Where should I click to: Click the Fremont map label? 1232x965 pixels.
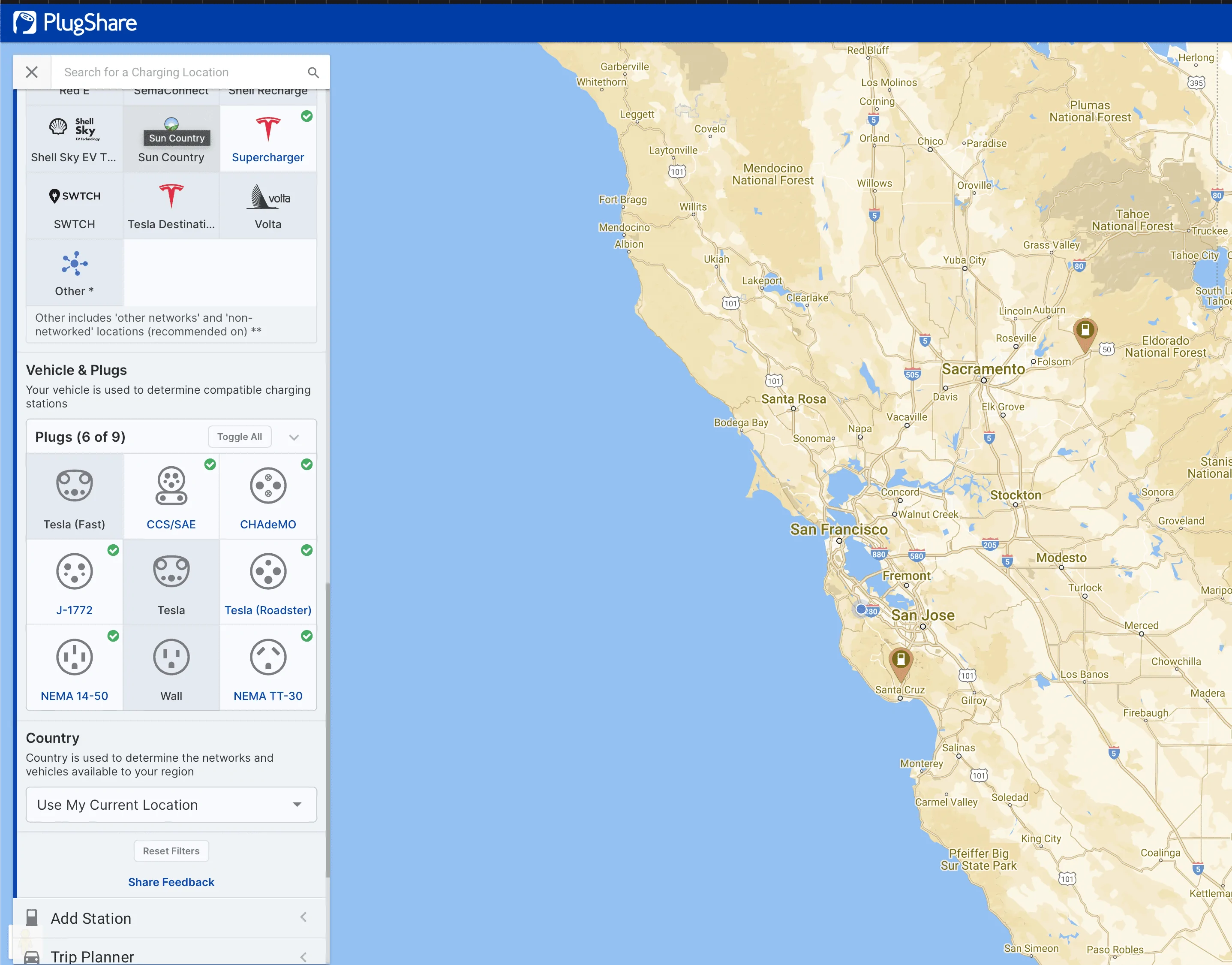pyautogui.click(x=906, y=576)
